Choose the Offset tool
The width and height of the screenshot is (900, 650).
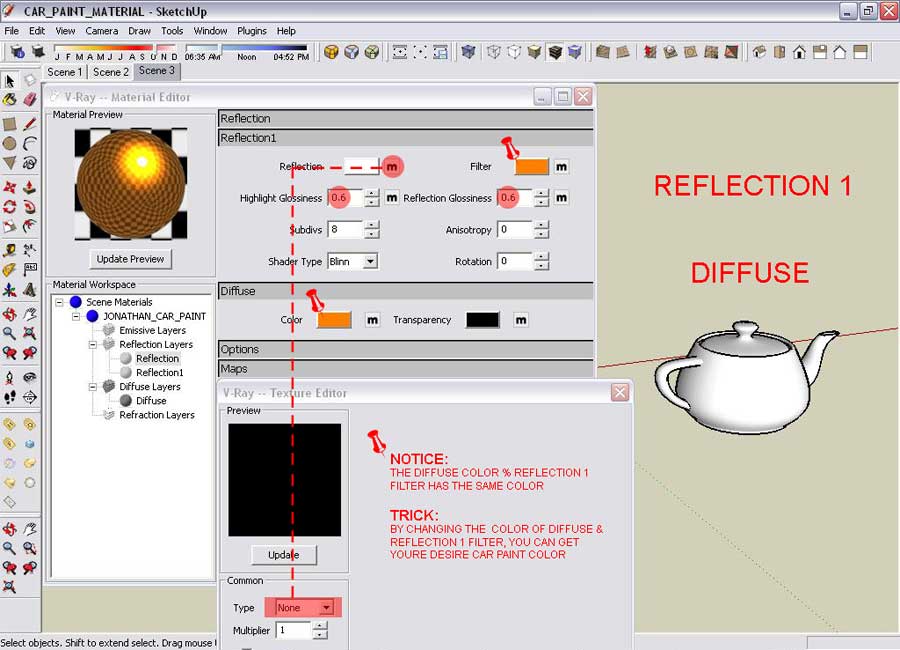[30, 226]
